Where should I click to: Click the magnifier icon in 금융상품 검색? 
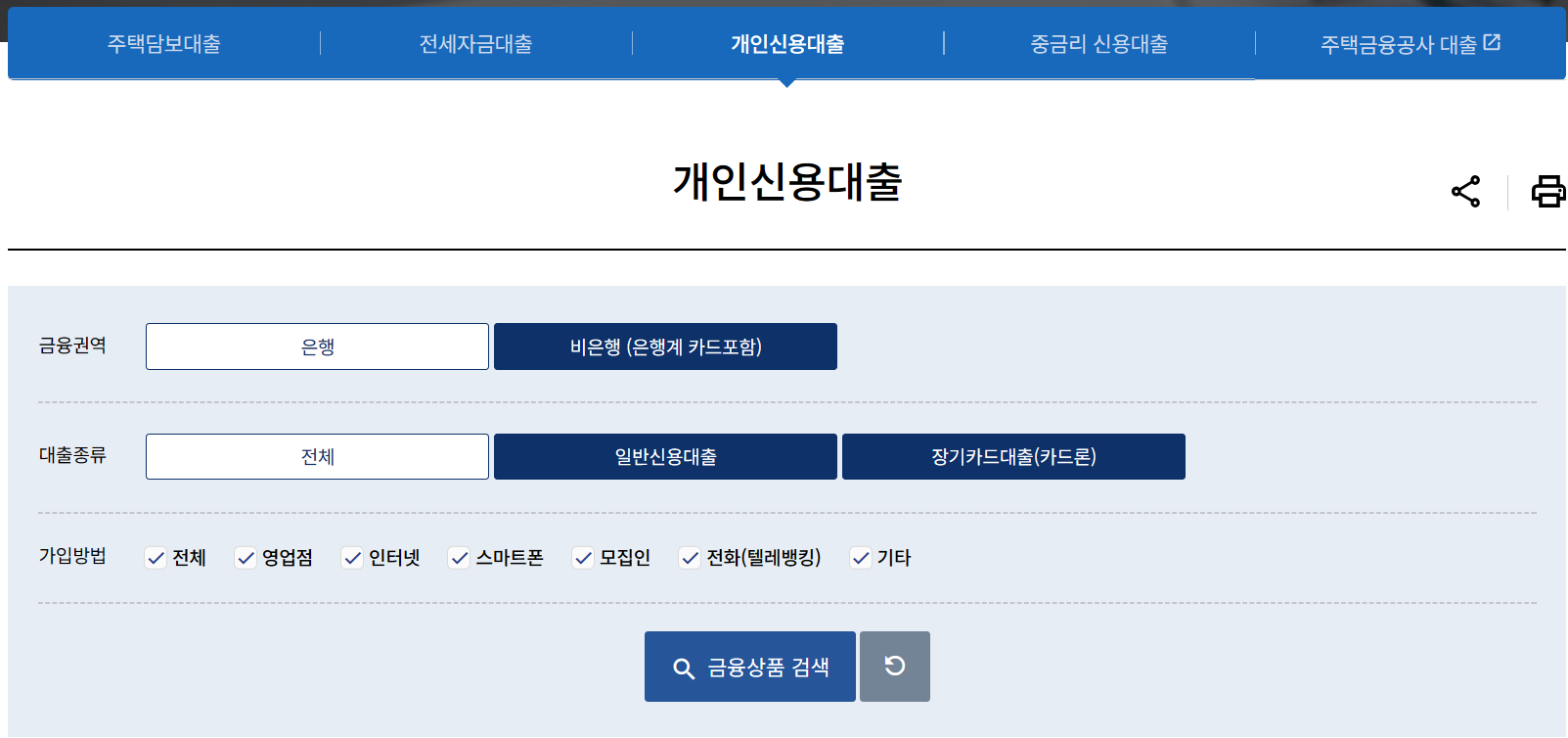(x=684, y=669)
